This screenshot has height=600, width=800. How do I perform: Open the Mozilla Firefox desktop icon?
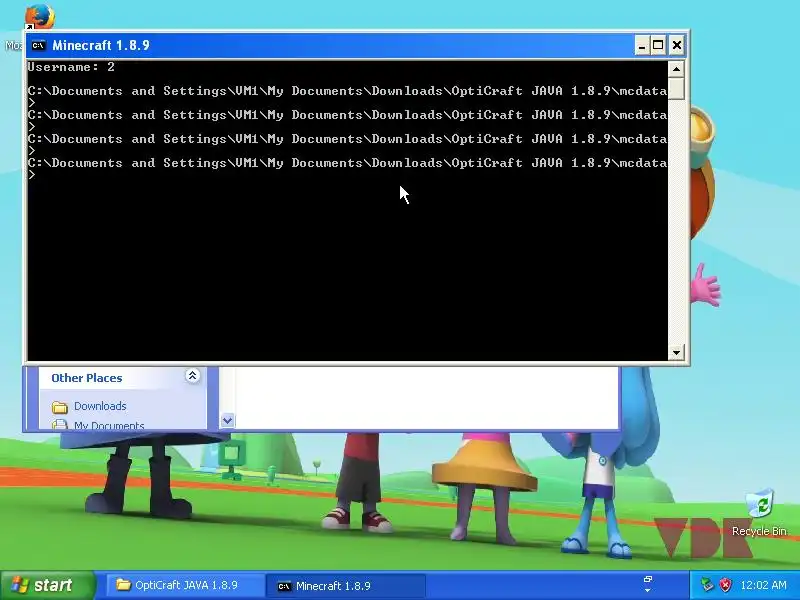pos(39,17)
